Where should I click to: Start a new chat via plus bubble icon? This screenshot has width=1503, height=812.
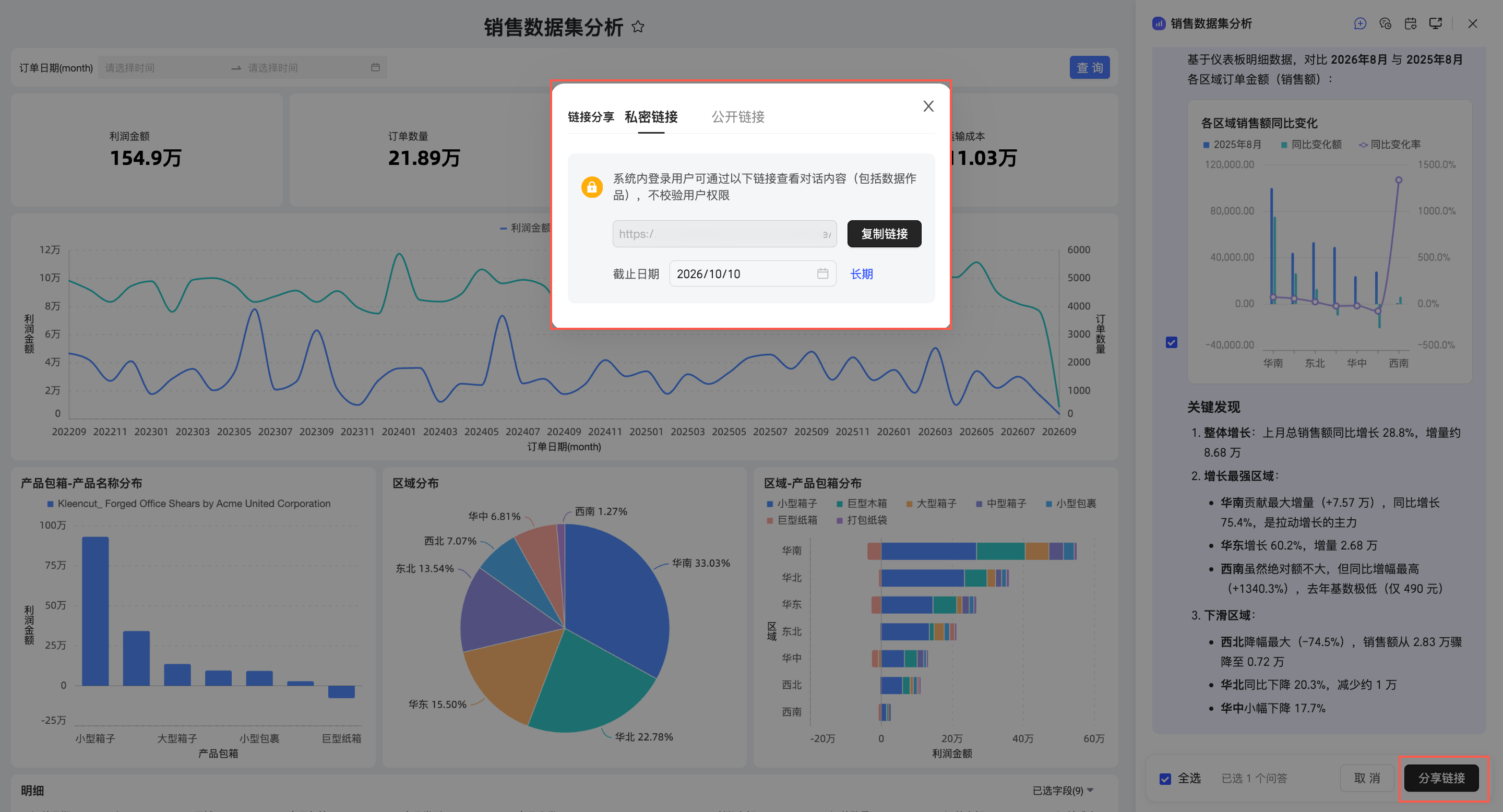pyautogui.click(x=1360, y=23)
